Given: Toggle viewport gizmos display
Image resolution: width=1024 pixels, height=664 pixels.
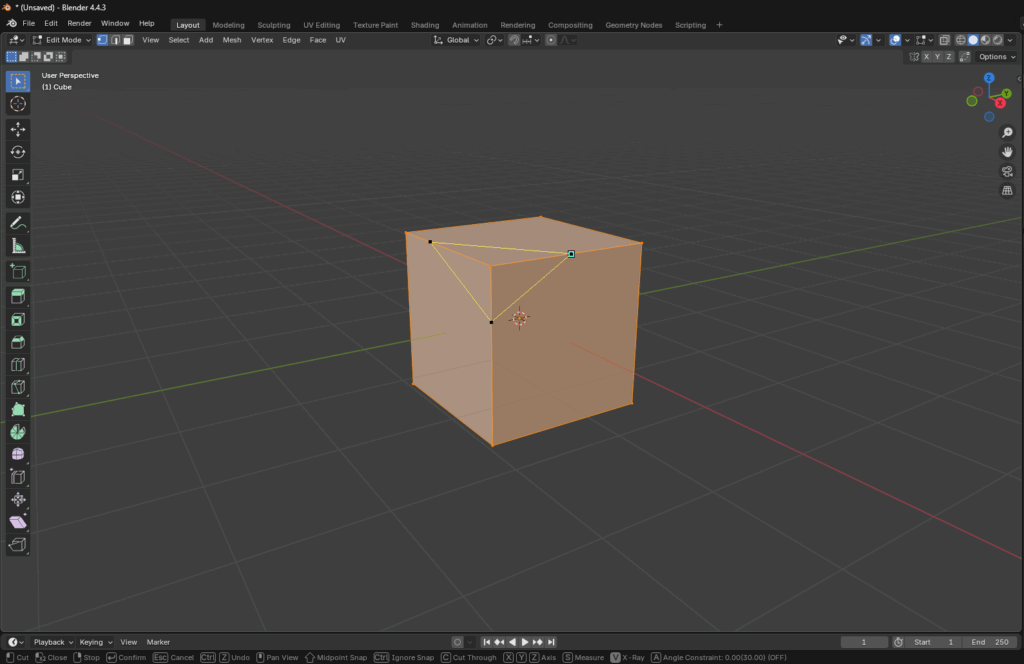Looking at the screenshot, I should coord(866,40).
